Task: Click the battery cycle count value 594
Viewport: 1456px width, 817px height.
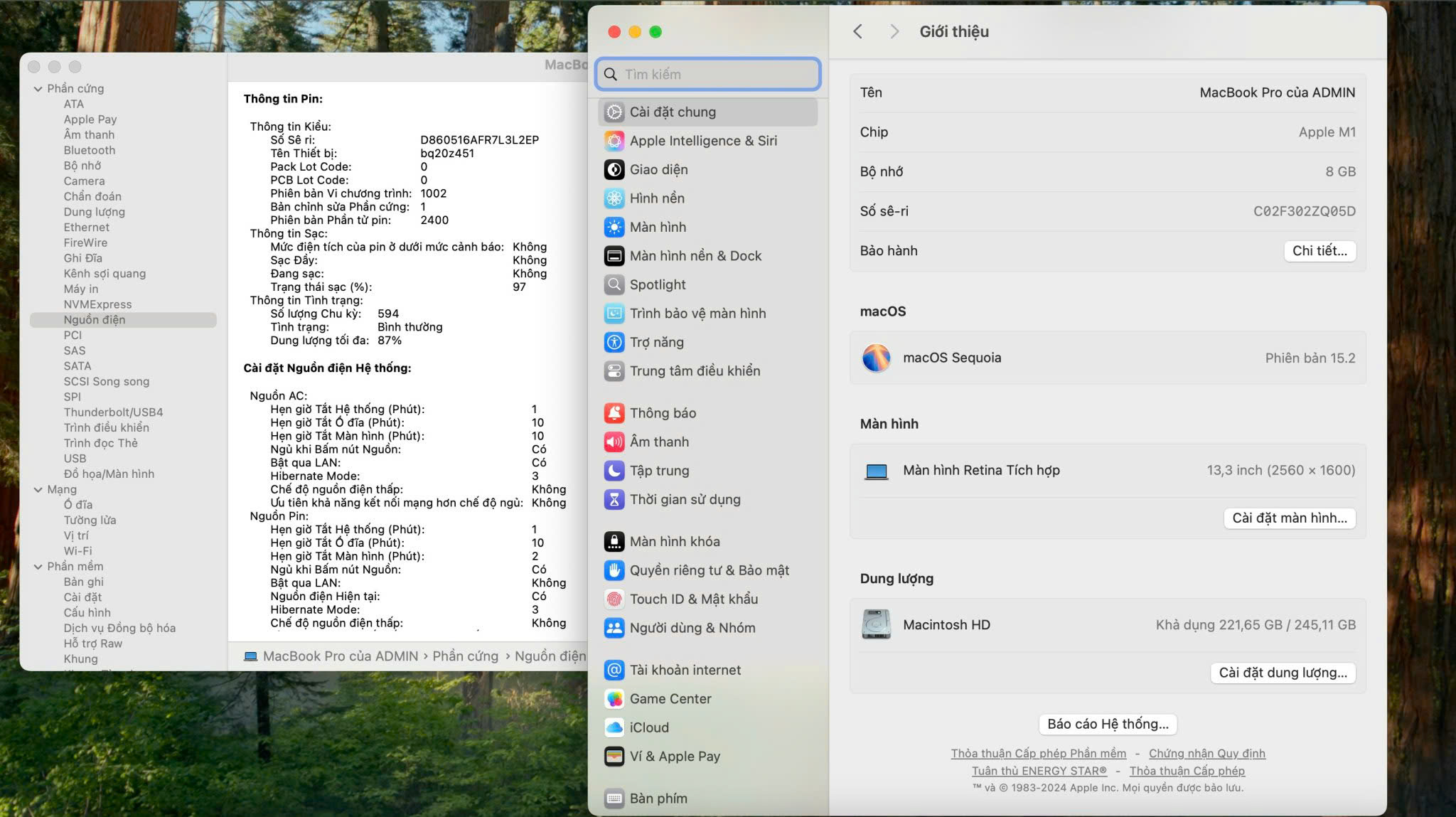Action: tap(388, 314)
